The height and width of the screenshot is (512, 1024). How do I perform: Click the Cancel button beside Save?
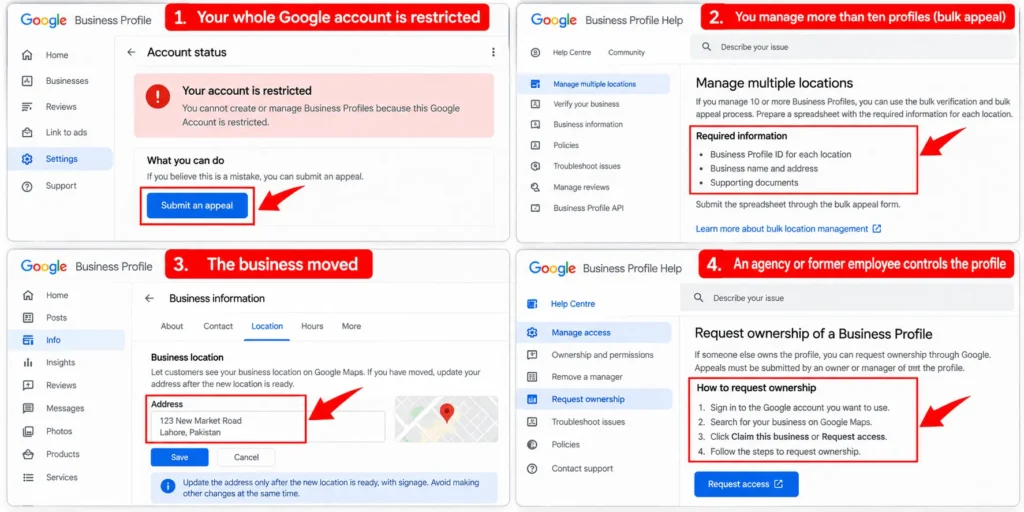[x=246, y=457]
